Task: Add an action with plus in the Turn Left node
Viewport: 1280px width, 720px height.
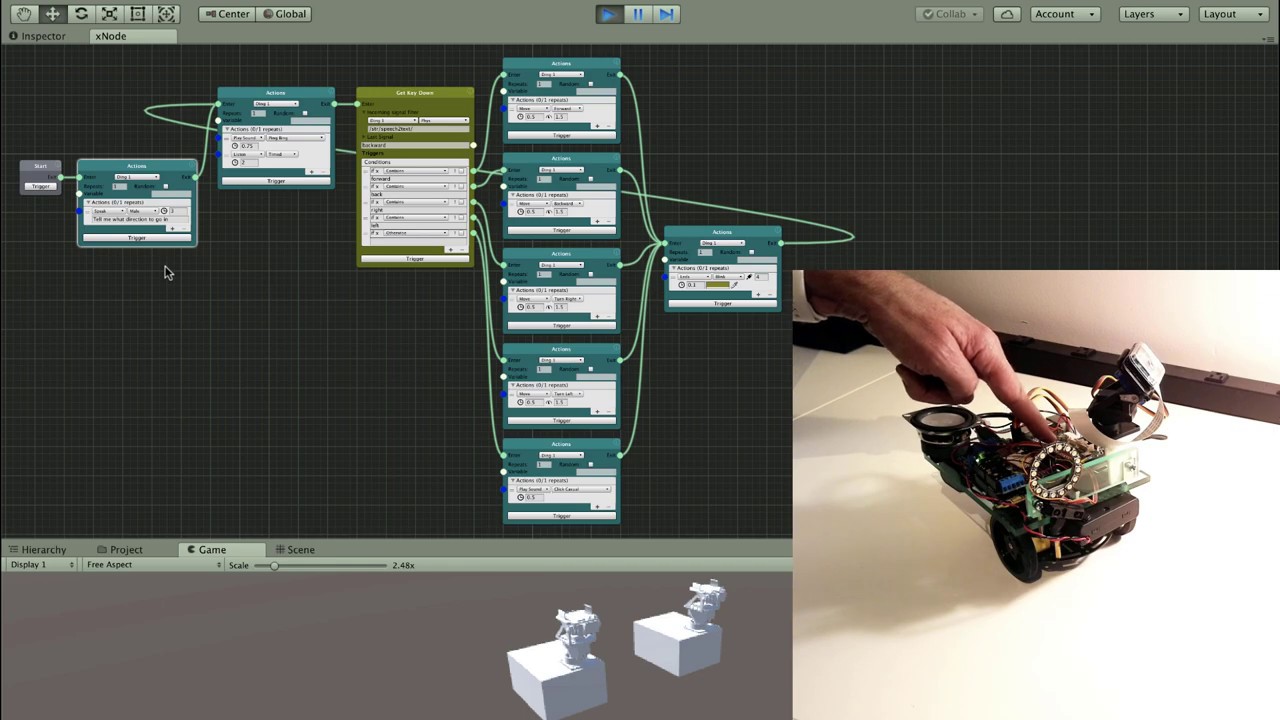Action: (x=597, y=411)
